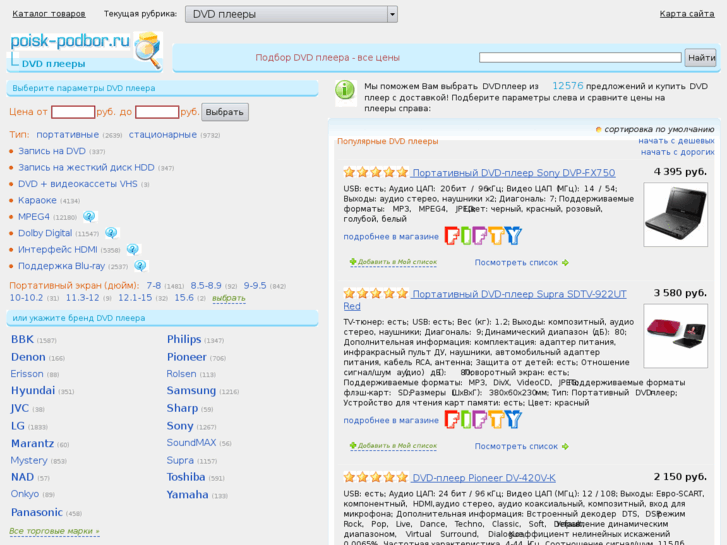Open the help icon next to Интерфейс HDMI
This screenshot has height=545, width=727.
tap(133, 250)
